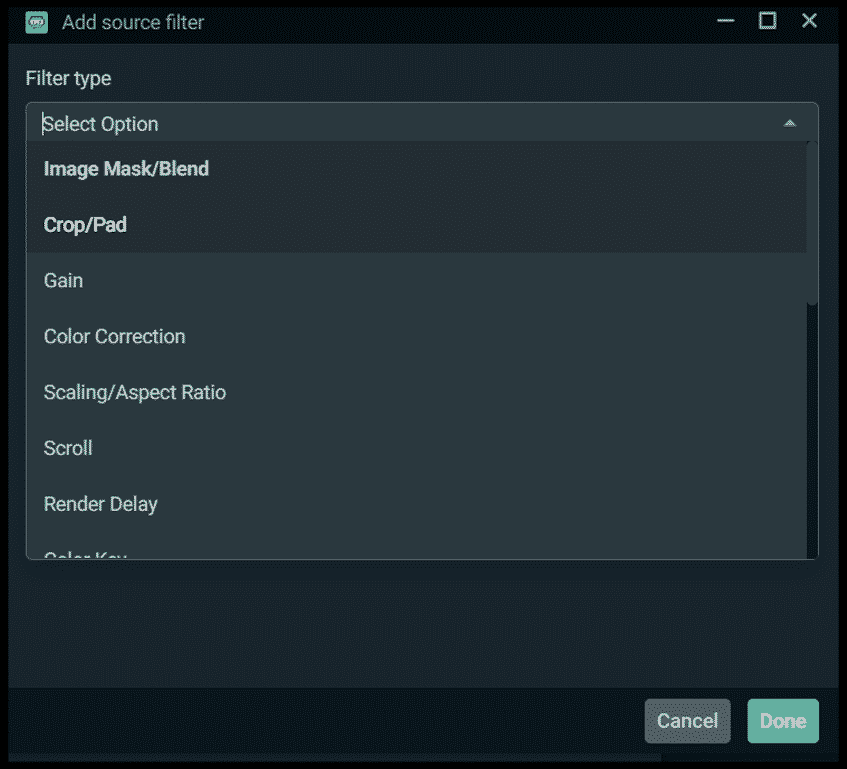Viewport: 847px width, 769px height.
Task: Click the Cancel button
Action: pyautogui.click(x=687, y=721)
